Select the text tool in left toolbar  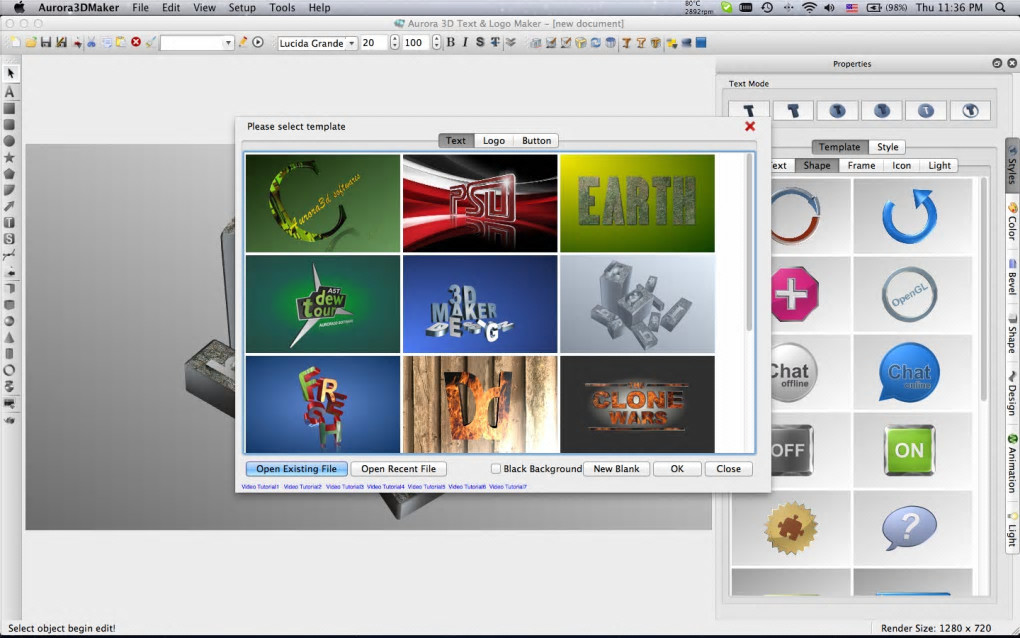pos(10,91)
